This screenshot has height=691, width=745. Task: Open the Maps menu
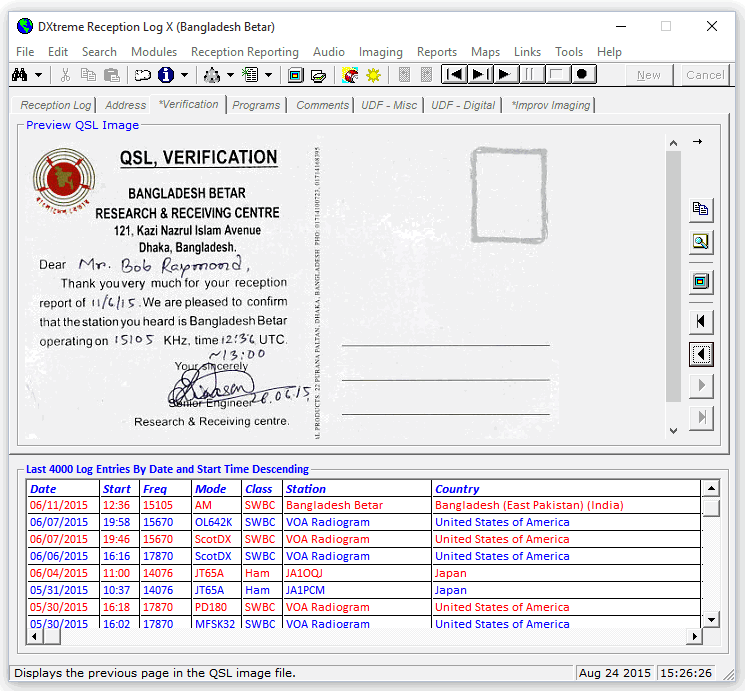[x=485, y=52]
